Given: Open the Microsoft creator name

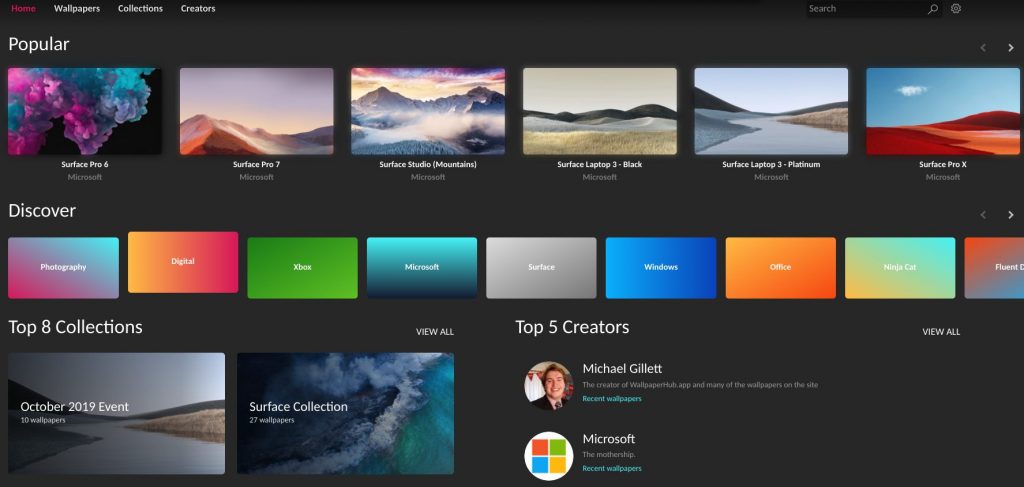Looking at the screenshot, I should click(609, 439).
